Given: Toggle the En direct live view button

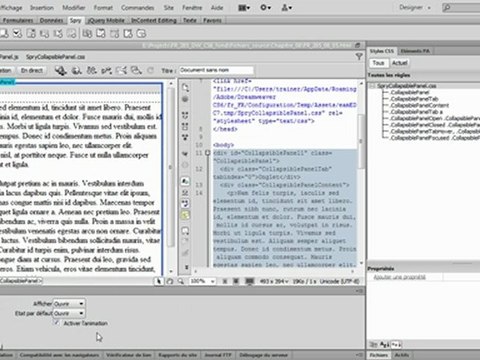Looking at the screenshot, I should click(x=32, y=70).
